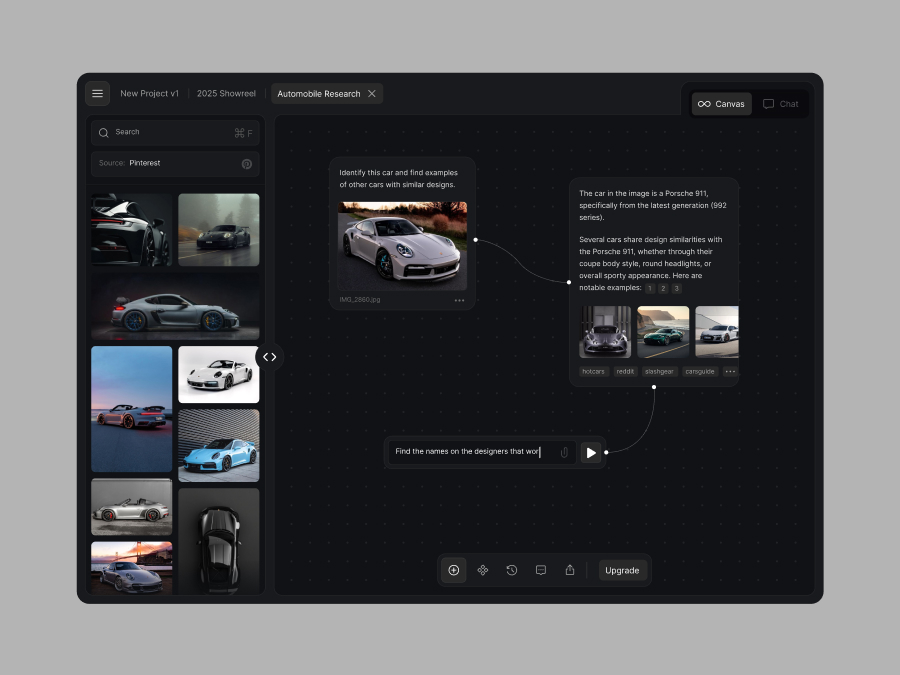Open the carsguide source tag
The height and width of the screenshot is (675, 900).
tap(700, 371)
